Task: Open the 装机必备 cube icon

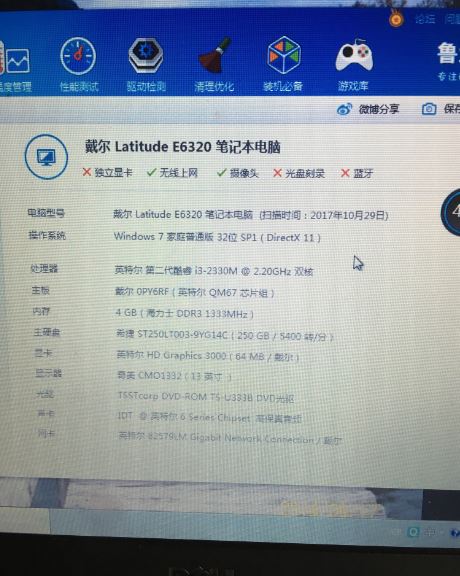Action: coord(283,55)
